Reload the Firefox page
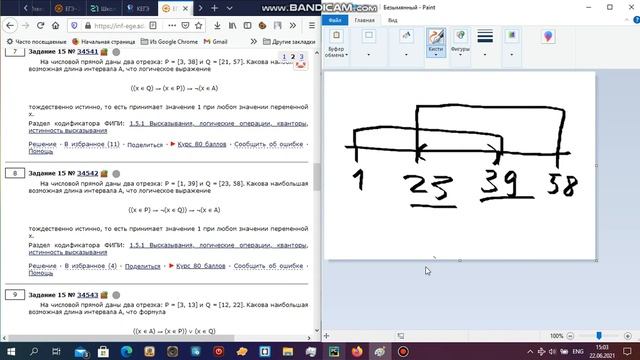Image resolution: width=640 pixels, height=360 pixels. tap(40, 25)
